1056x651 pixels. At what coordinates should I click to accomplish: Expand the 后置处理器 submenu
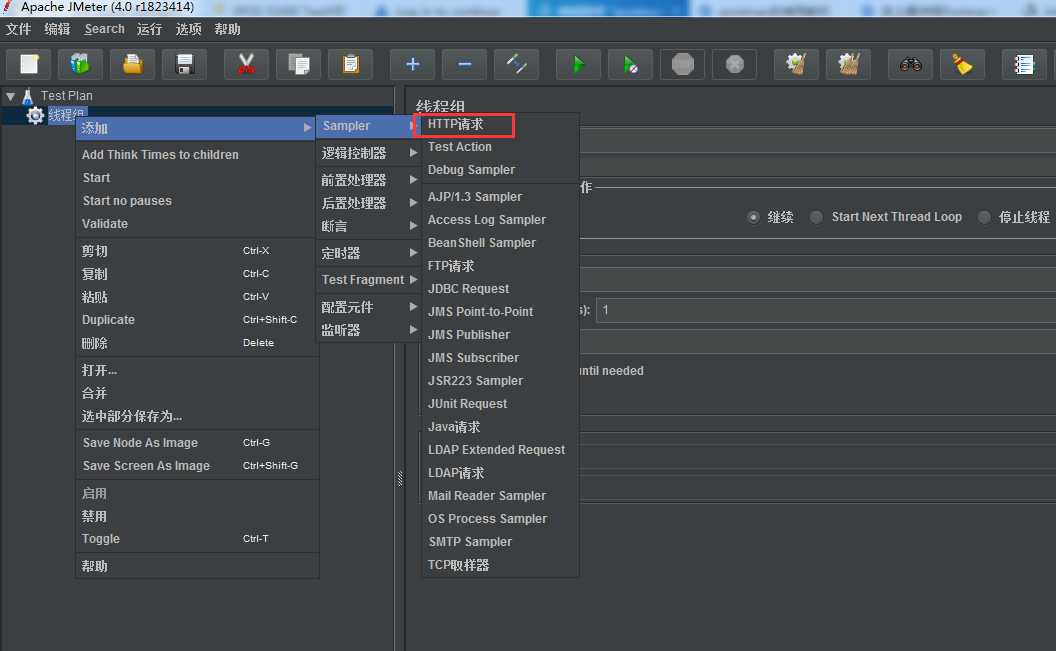[x=368, y=203]
